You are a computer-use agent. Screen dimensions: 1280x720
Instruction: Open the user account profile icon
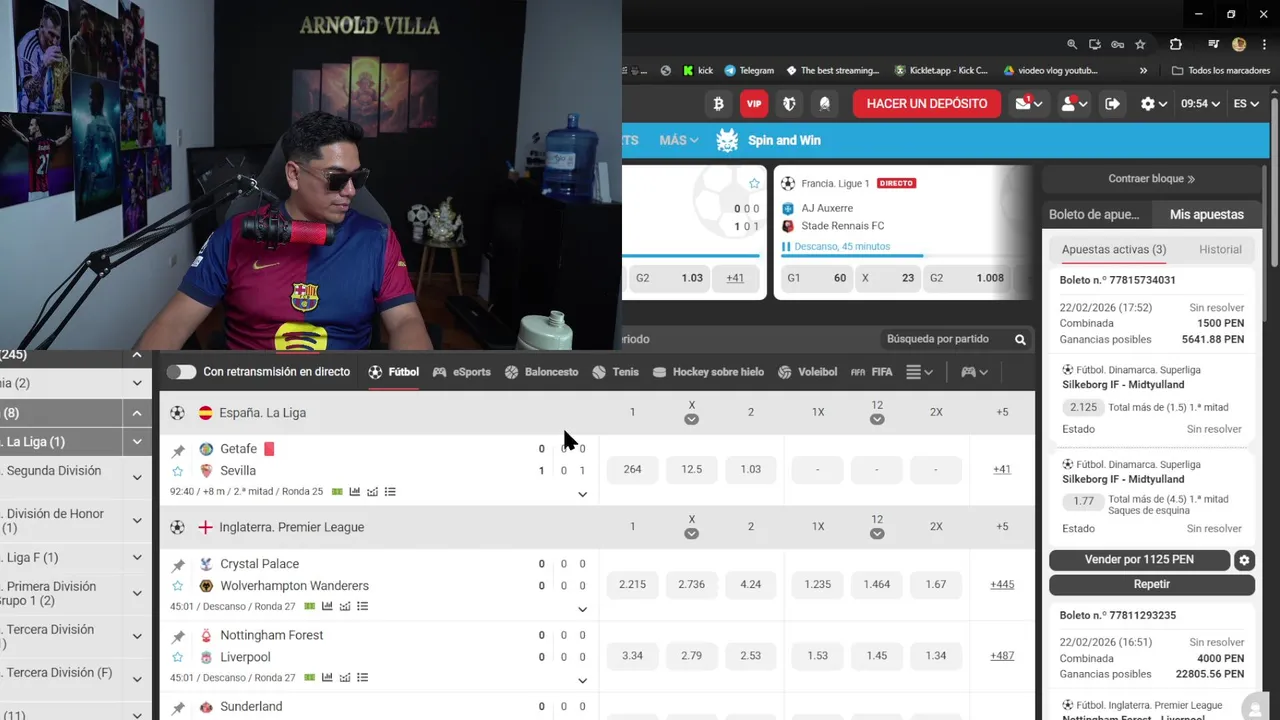click(x=1073, y=103)
